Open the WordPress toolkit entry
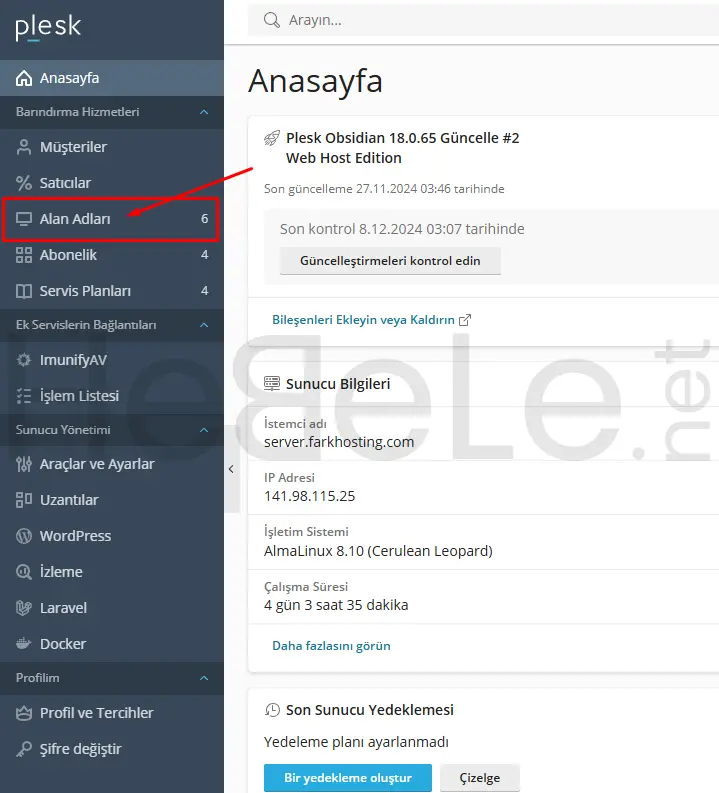This screenshot has height=793, width=719. tap(112, 536)
